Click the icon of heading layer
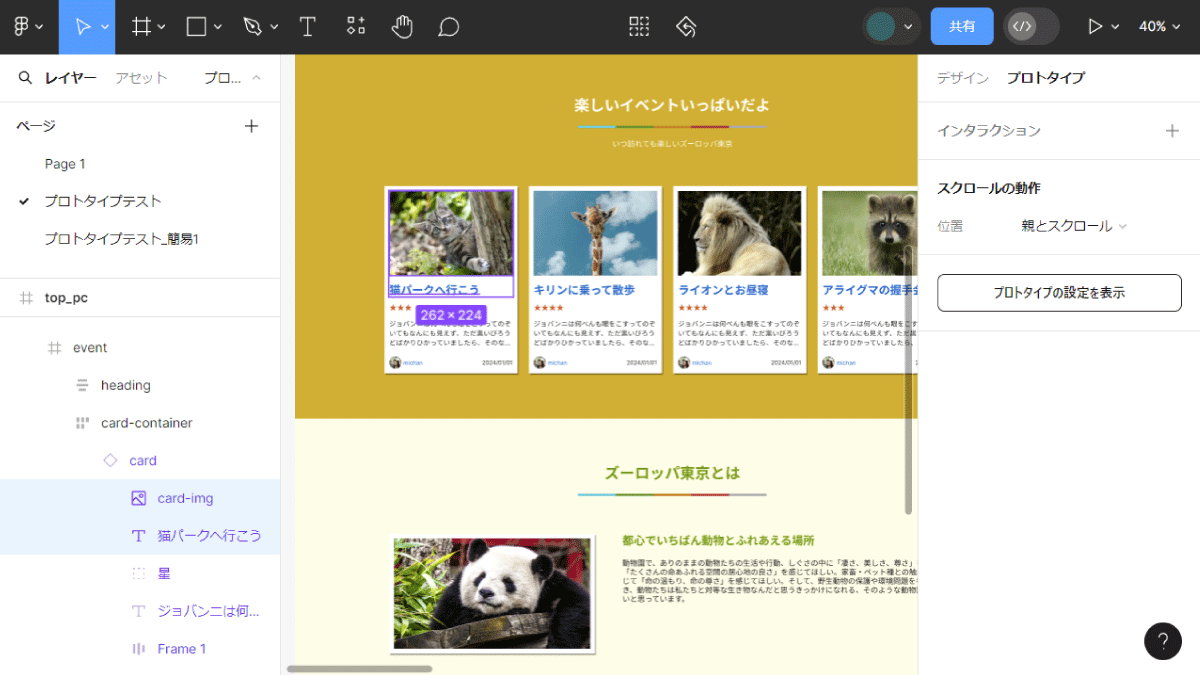The width and height of the screenshot is (1200, 675). coord(82,385)
